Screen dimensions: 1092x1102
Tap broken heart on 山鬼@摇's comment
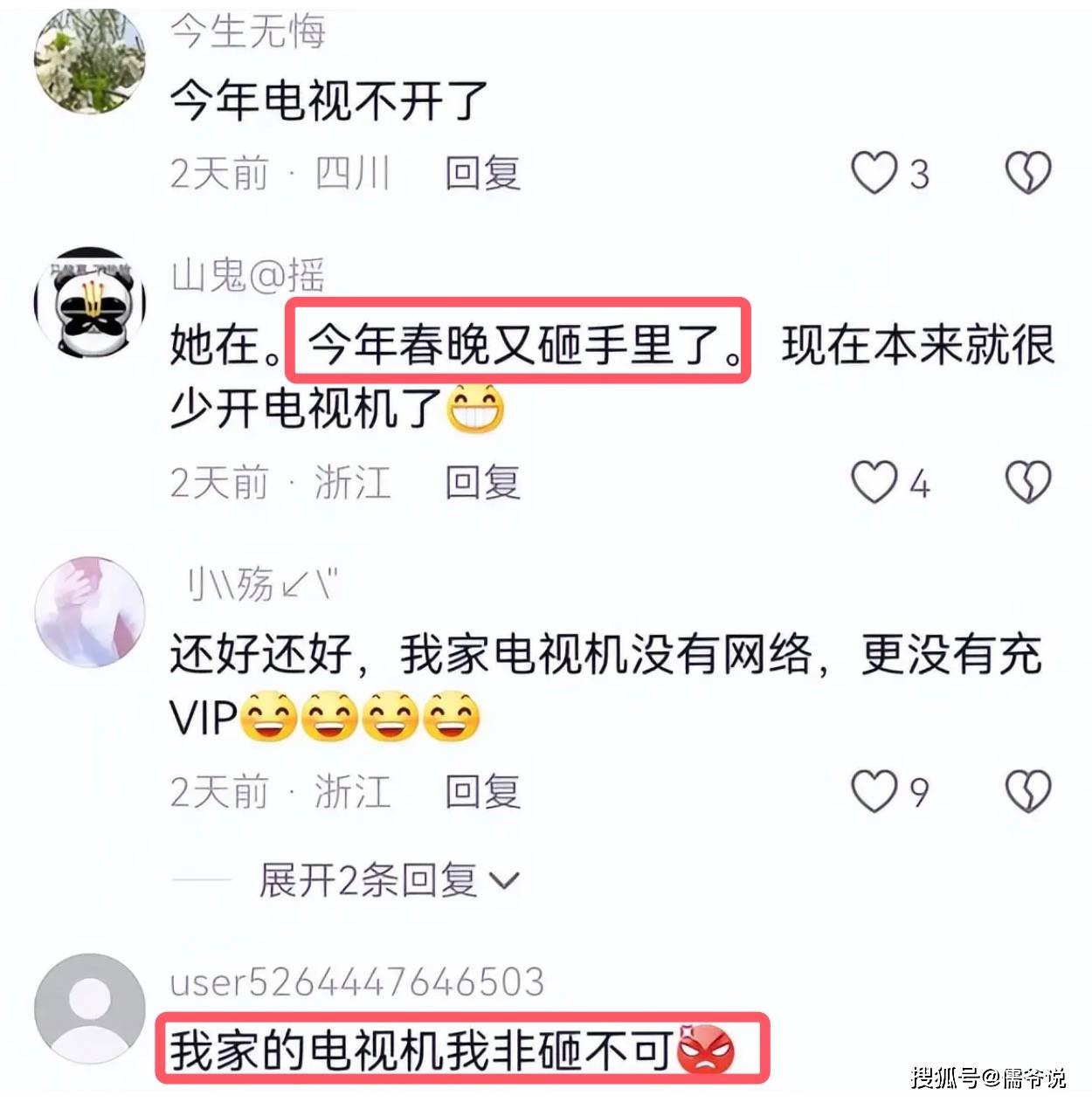(x=1028, y=482)
